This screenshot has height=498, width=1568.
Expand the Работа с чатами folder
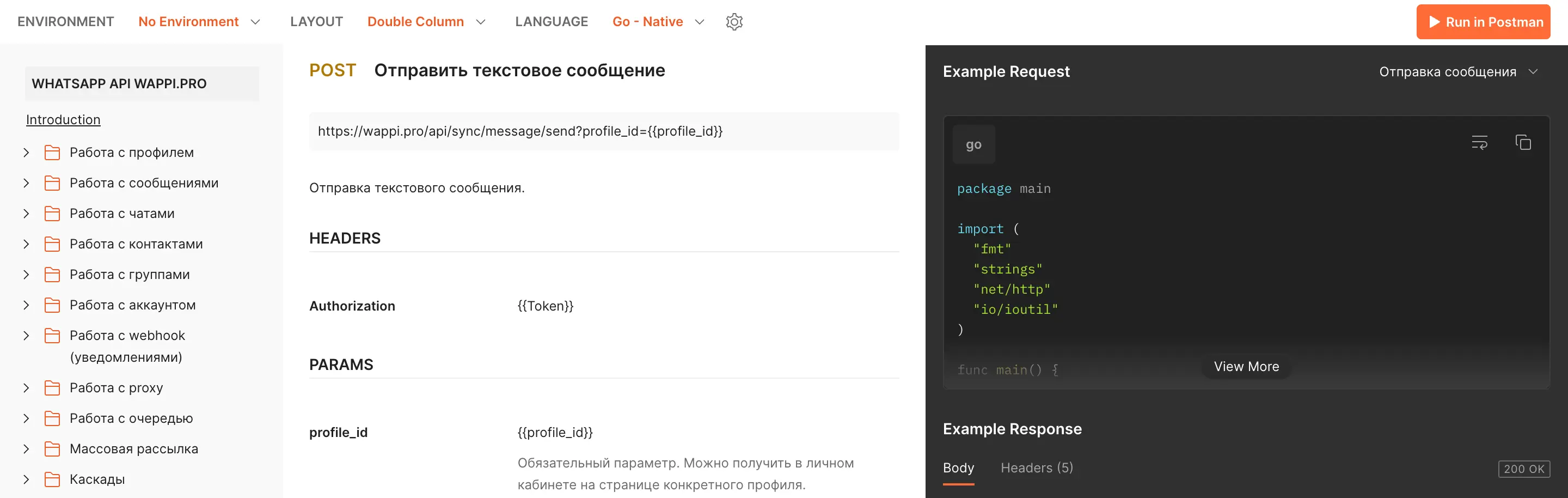pyautogui.click(x=26, y=213)
